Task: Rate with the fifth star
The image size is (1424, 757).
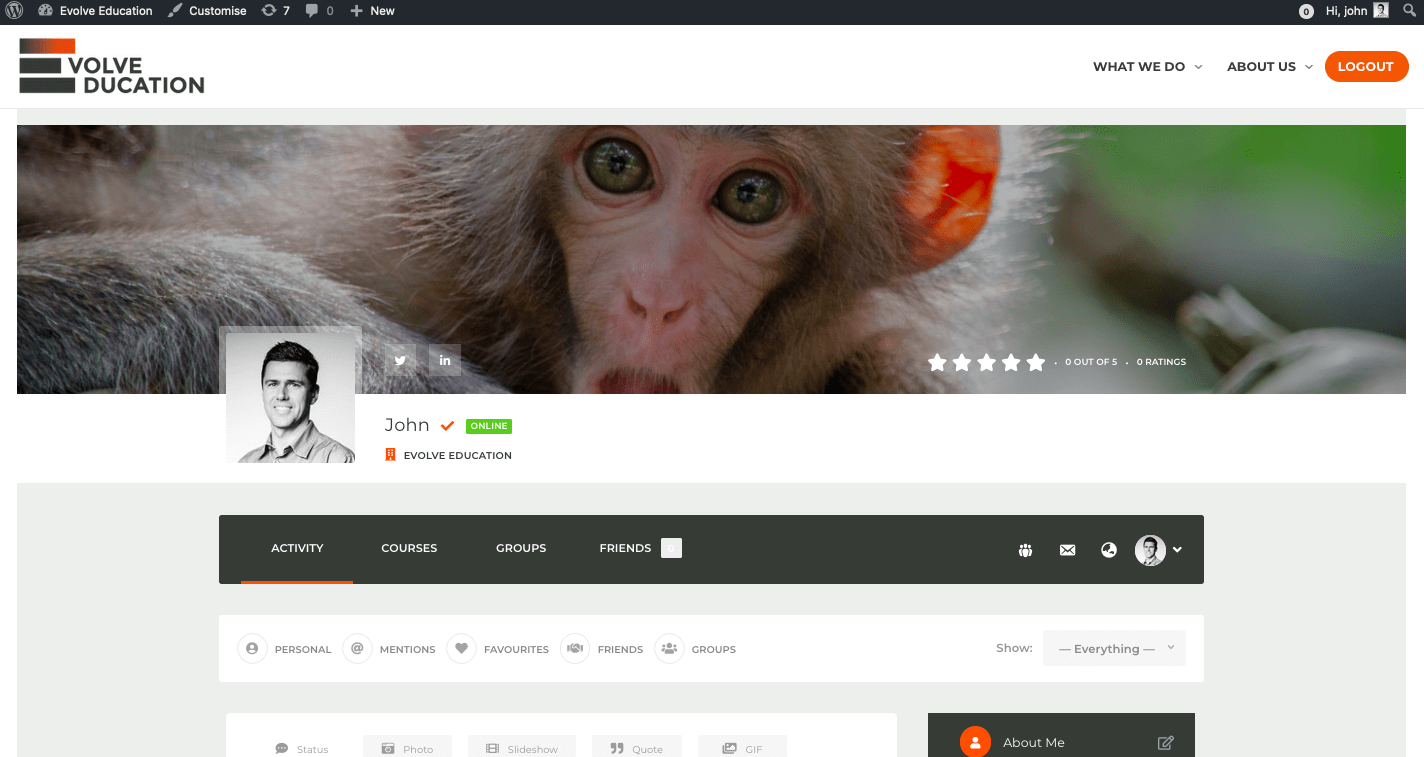Action: pyautogui.click(x=1035, y=362)
